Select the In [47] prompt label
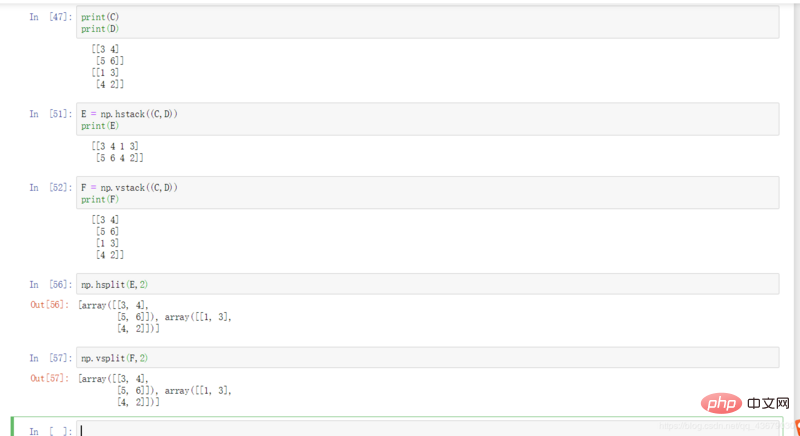Image resolution: width=800 pixels, height=436 pixels. 51,17
